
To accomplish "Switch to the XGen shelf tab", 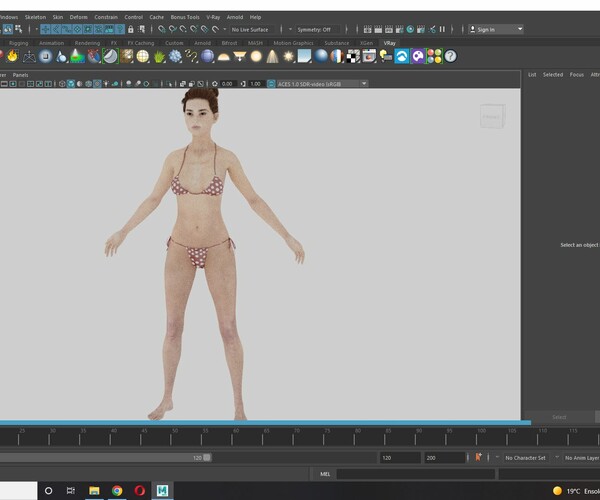I will [366, 43].
